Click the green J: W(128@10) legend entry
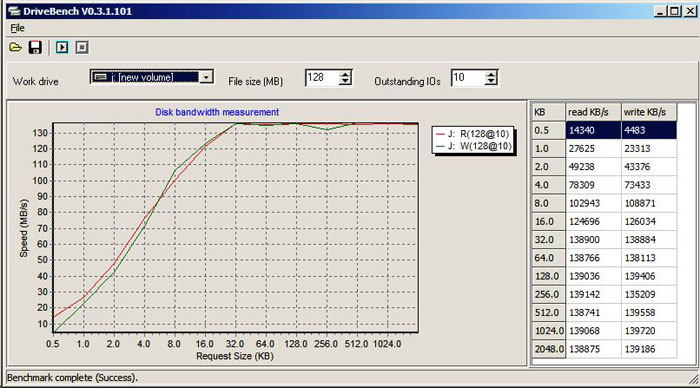The image size is (700, 388). [473, 146]
